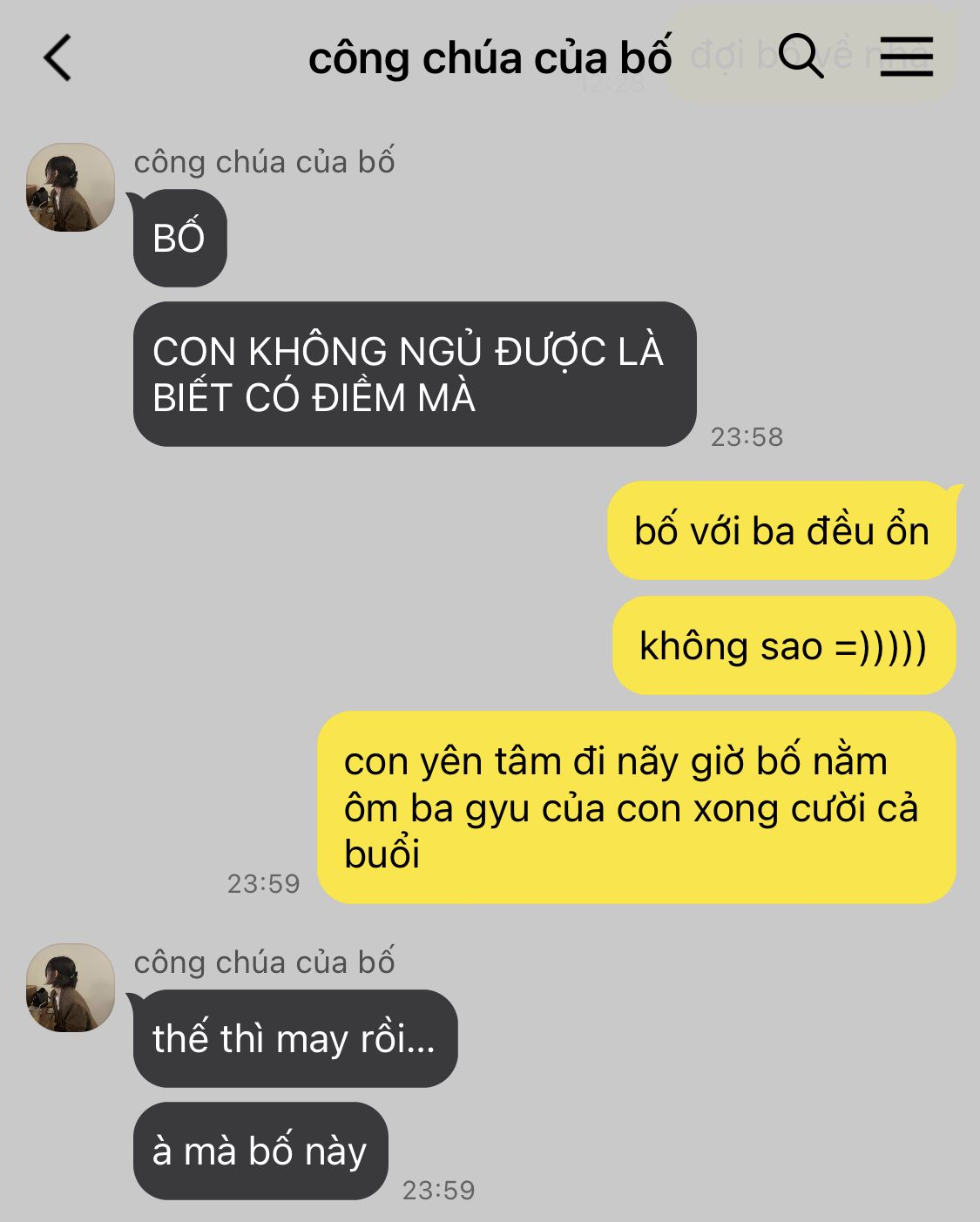Viewport: 980px width, 1222px height.
Task: Tap the sender name above the first message
Action: click(x=264, y=162)
